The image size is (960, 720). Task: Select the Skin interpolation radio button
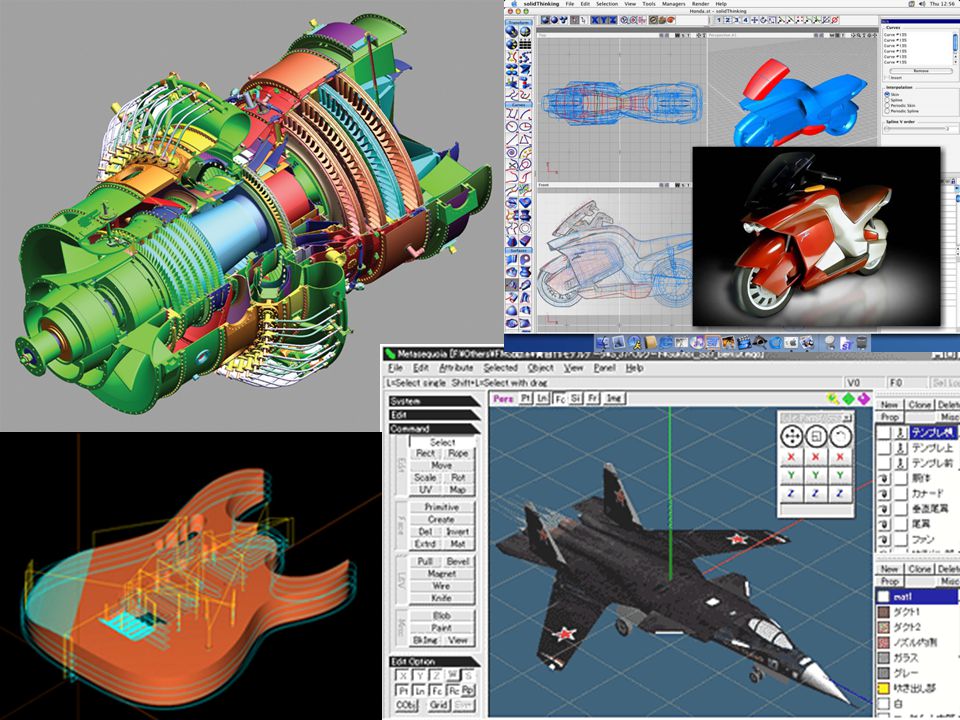pos(887,94)
